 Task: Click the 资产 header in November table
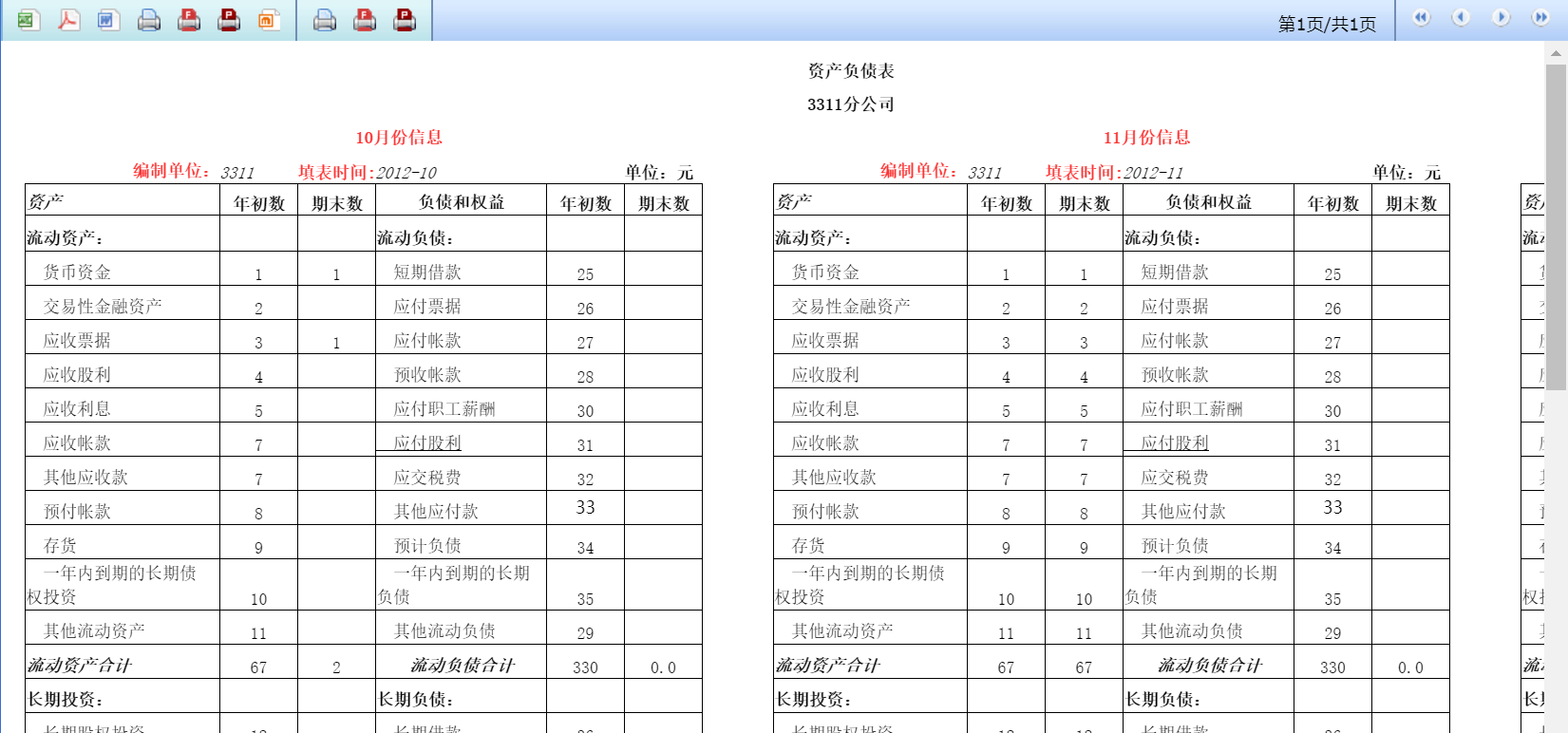[793, 201]
